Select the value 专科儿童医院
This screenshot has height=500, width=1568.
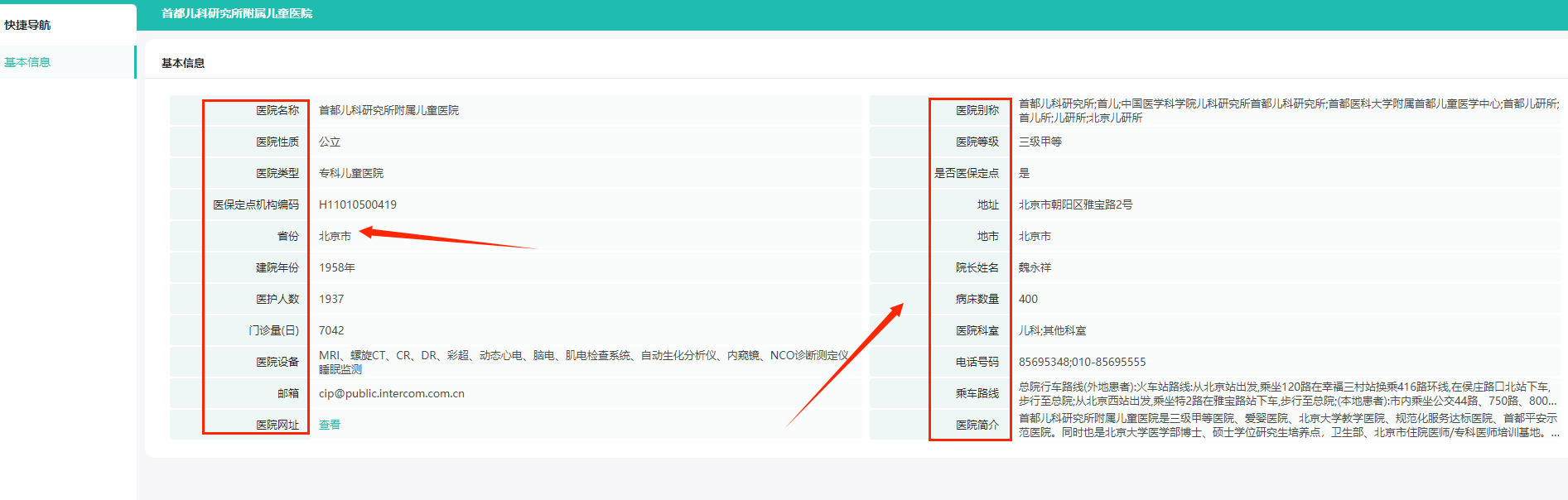point(351,173)
